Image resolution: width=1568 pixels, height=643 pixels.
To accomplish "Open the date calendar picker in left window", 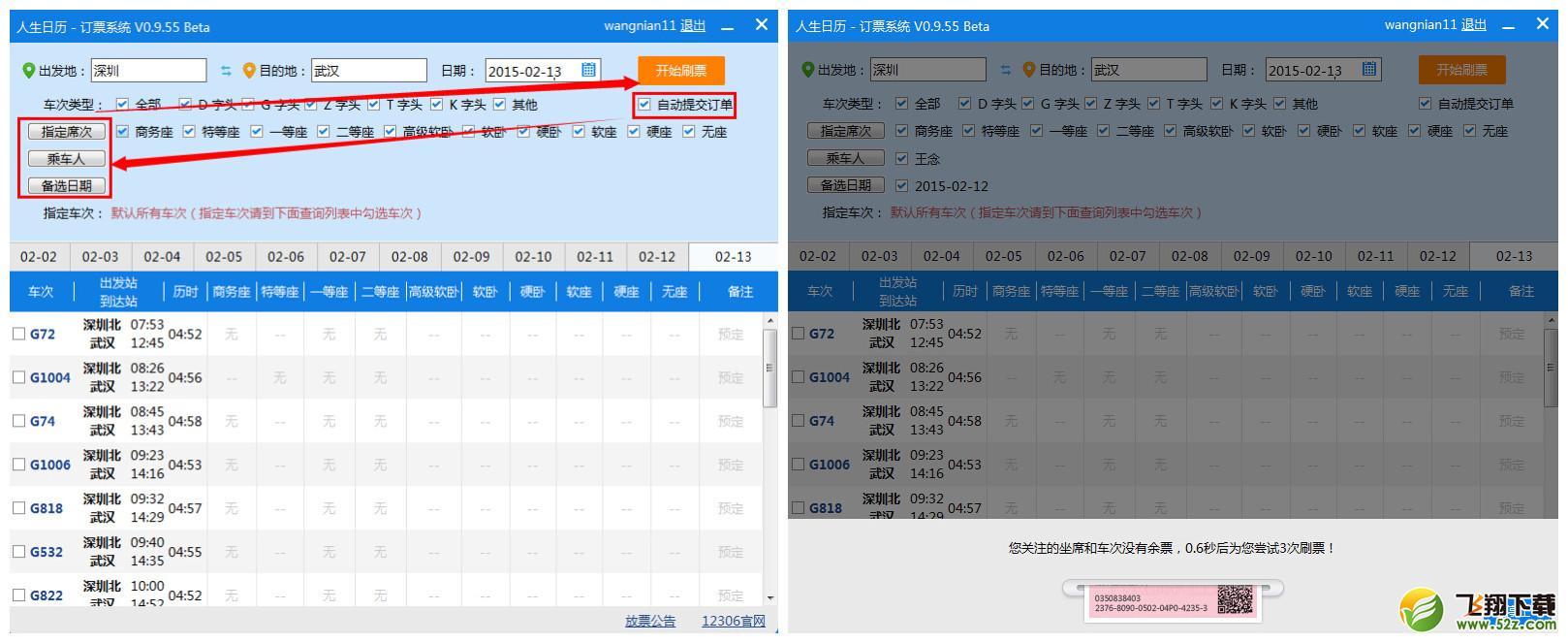I will coord(588,70).
